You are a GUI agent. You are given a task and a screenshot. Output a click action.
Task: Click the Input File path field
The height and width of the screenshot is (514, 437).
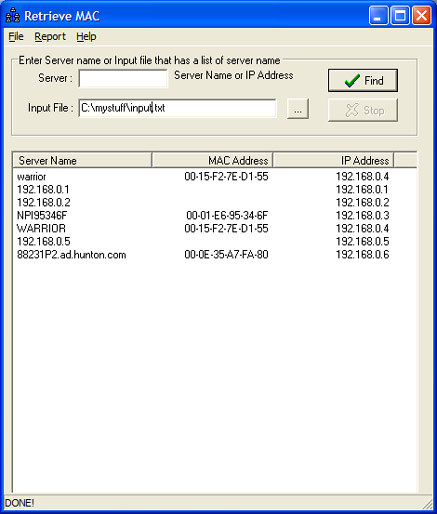click(x=177, y=108)
